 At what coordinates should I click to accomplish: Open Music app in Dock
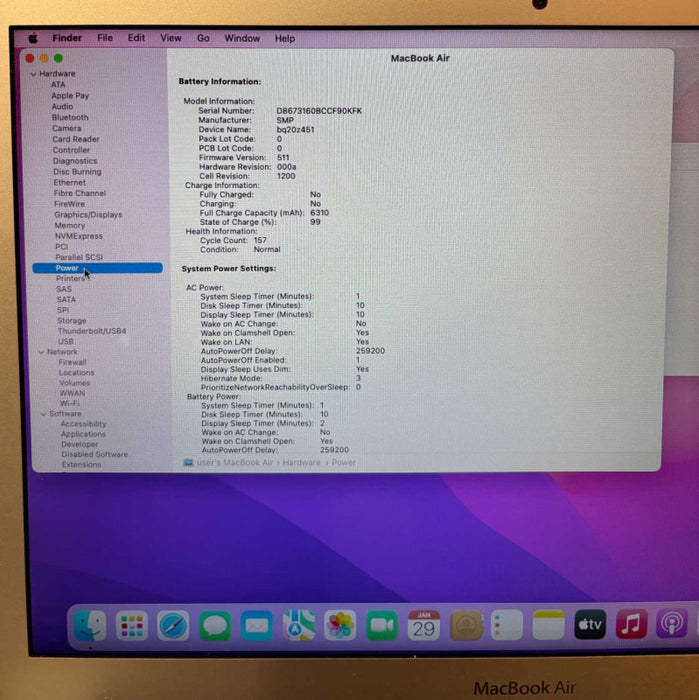click(x=631, y=624)
